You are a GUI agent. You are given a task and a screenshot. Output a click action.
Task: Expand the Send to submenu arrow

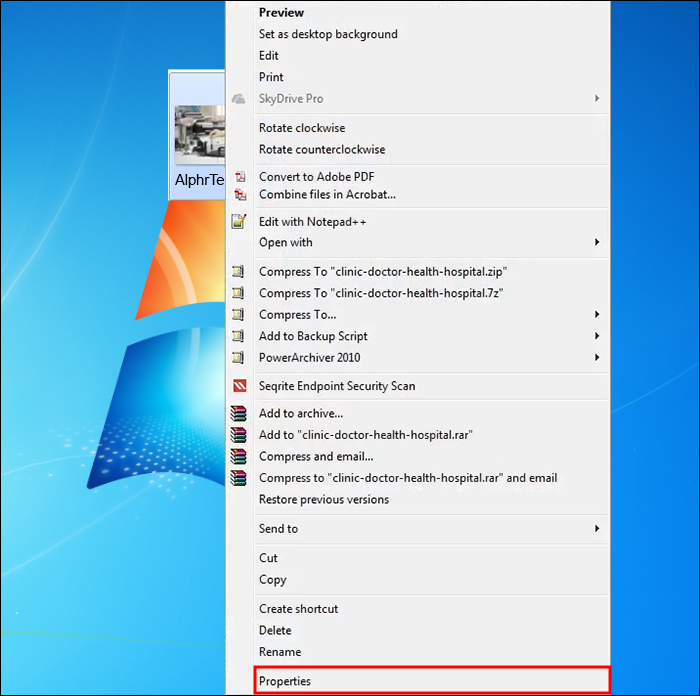click(x=597, y=529)
